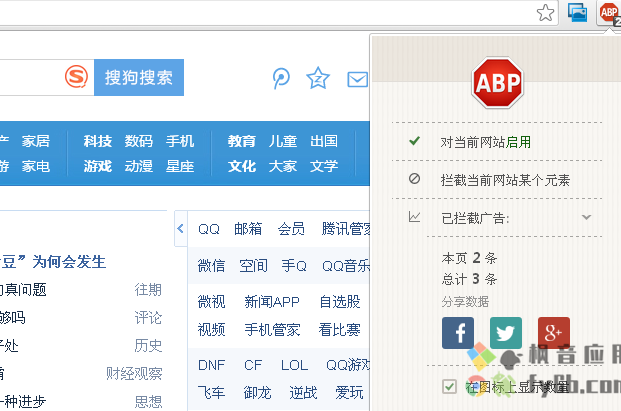The height and width of the screenshot is (411, 621).
Task: Toggle 对当前网站启用 checkmark
Action: 414,141
